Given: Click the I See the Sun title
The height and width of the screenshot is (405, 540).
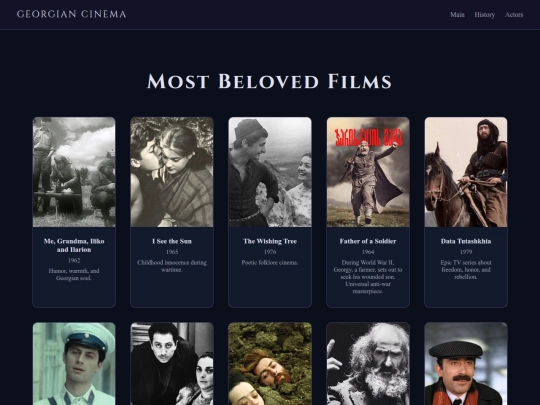Looking at the screenshot, I should [172, 241].
